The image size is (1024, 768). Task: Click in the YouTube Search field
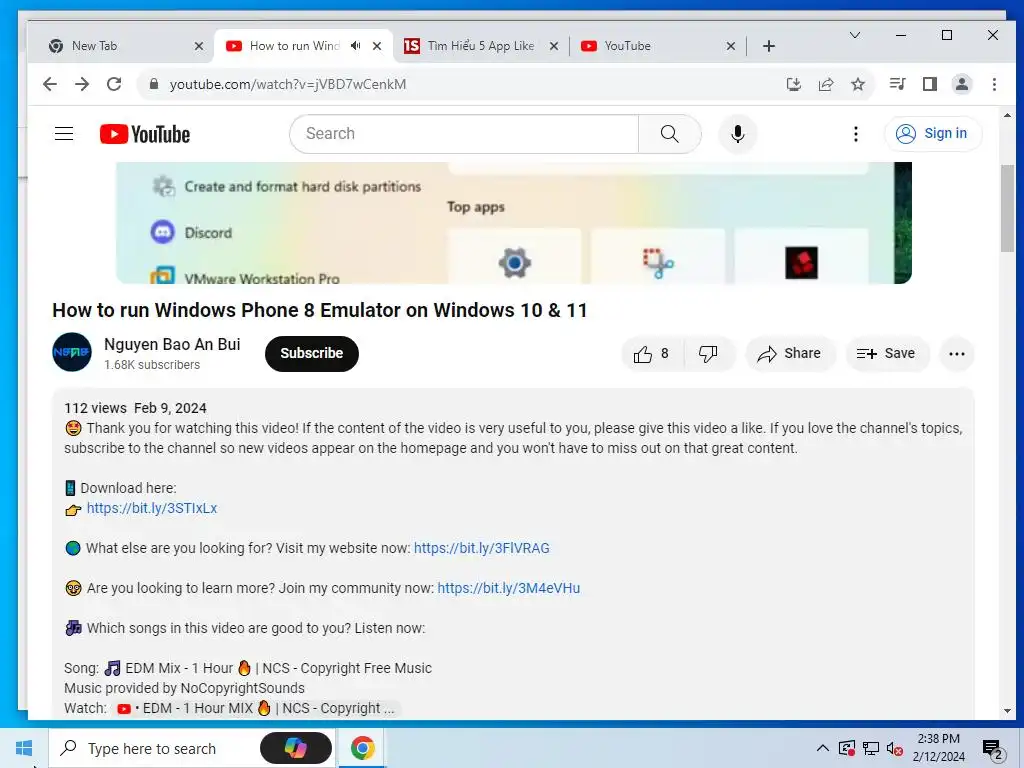pos(464,134)
